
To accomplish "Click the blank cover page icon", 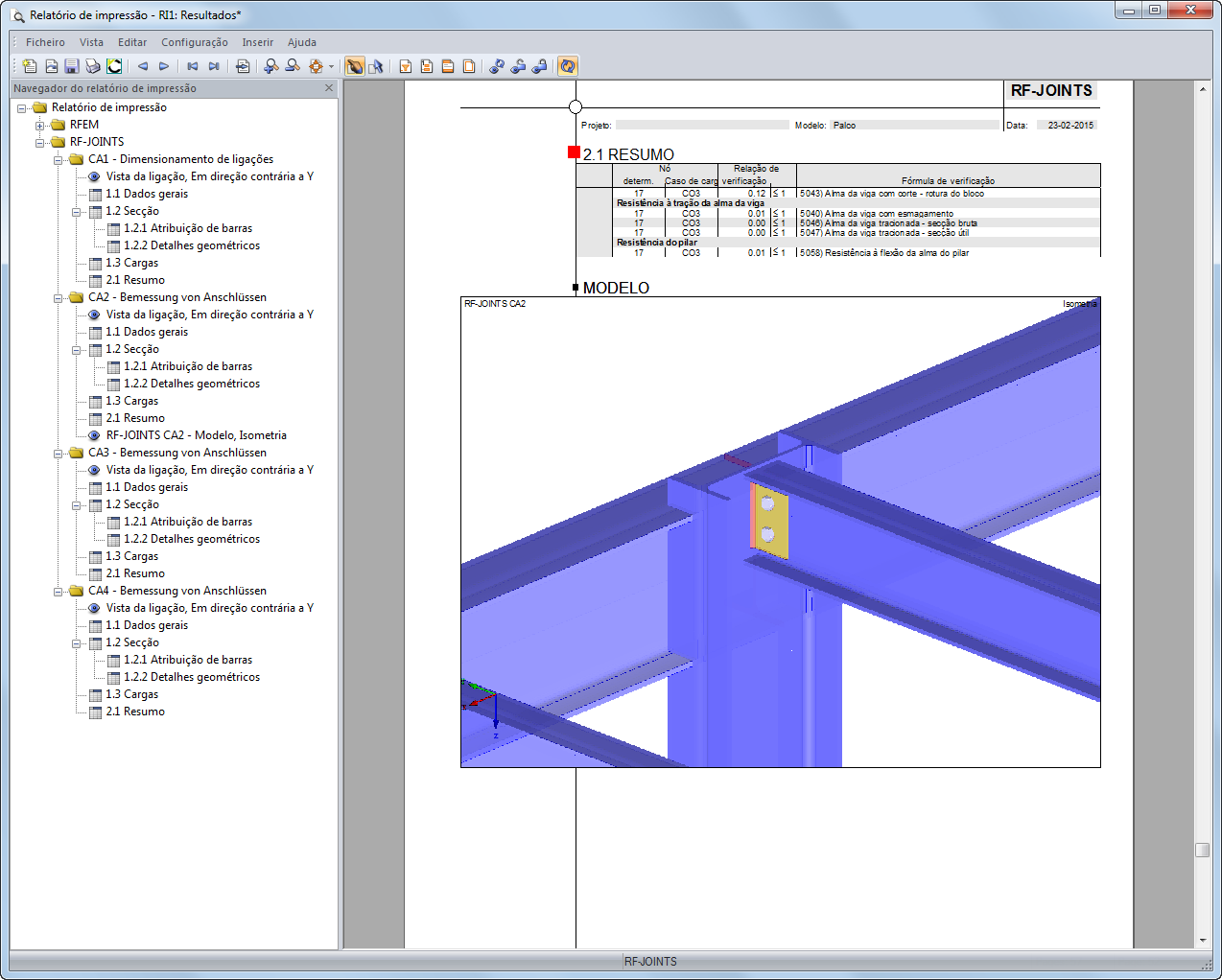I will pyautogui.click(x=469, y=66).
